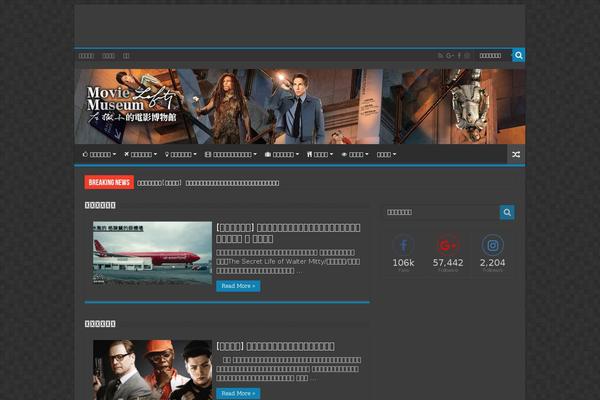Open the RSS feed icon in top bar
Screen dimensions: 600x400
tap(440, 56)
